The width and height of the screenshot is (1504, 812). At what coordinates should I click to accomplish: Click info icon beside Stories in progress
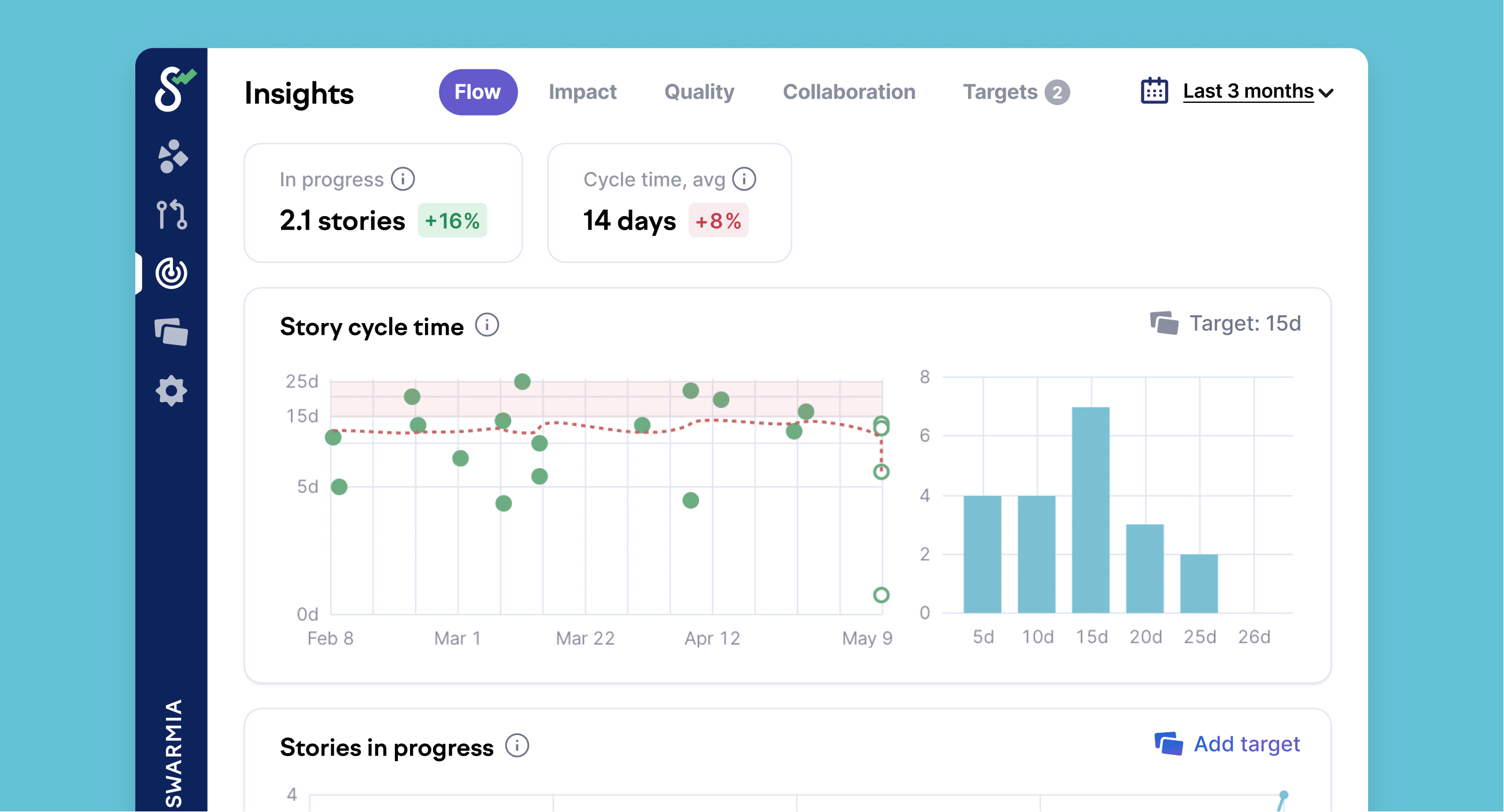click(x=517, y=746)
